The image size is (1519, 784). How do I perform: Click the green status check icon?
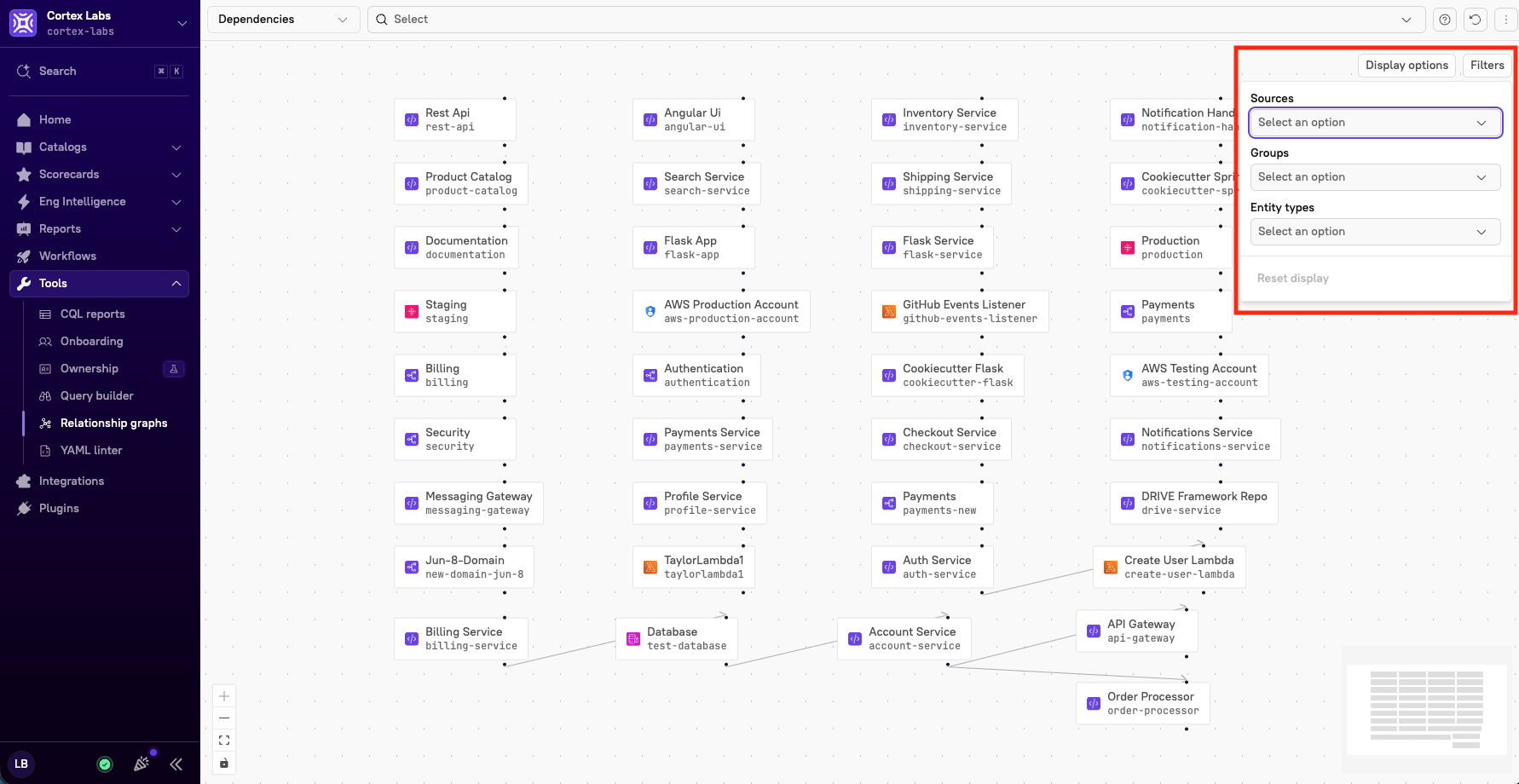tap(105, 764)
